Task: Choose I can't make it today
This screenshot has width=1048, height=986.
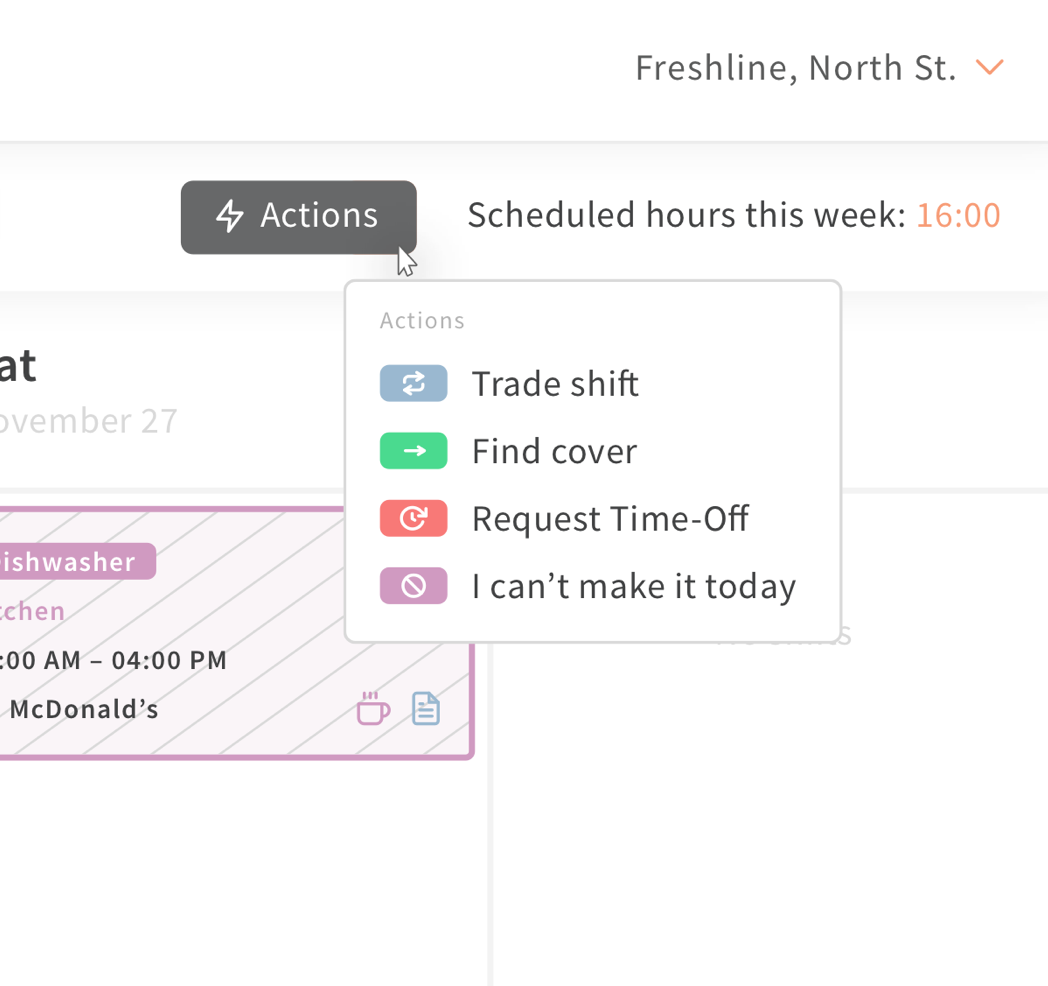Action: [592, 586]
